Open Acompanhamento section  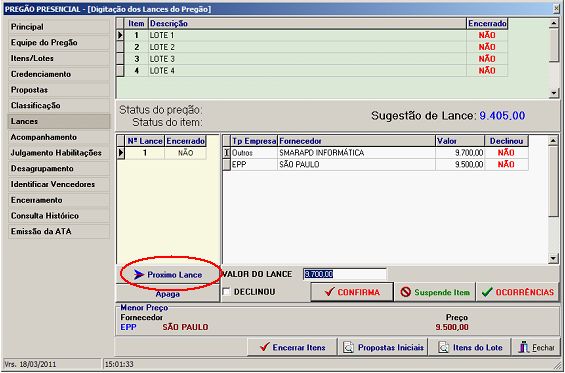coord(59,137)
